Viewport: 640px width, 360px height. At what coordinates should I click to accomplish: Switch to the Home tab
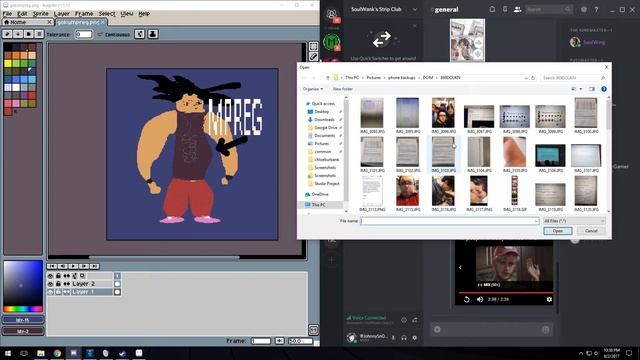click(x=27, y=22)
